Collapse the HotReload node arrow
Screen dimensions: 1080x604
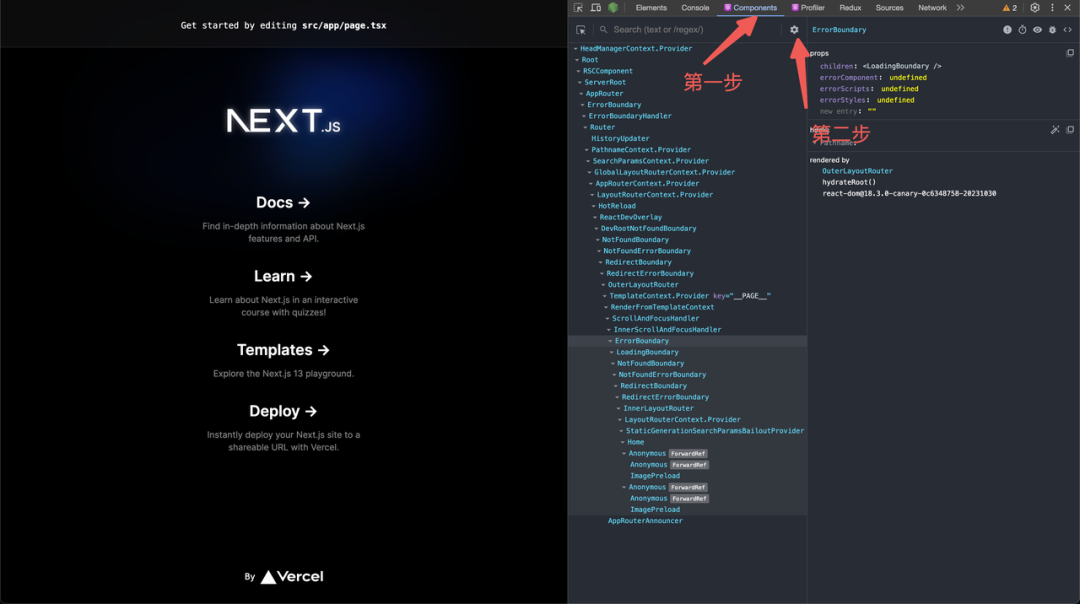coord(594,206)
